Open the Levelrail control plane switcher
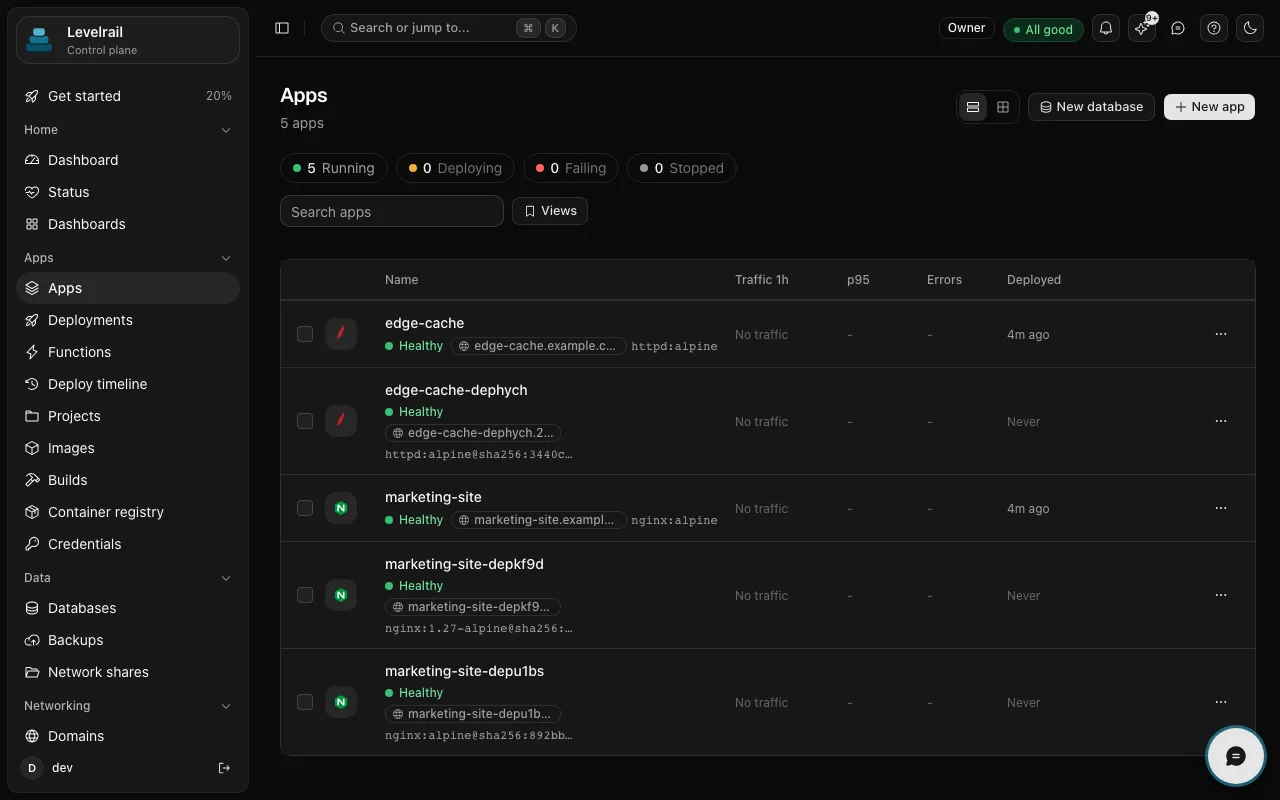 128,40
